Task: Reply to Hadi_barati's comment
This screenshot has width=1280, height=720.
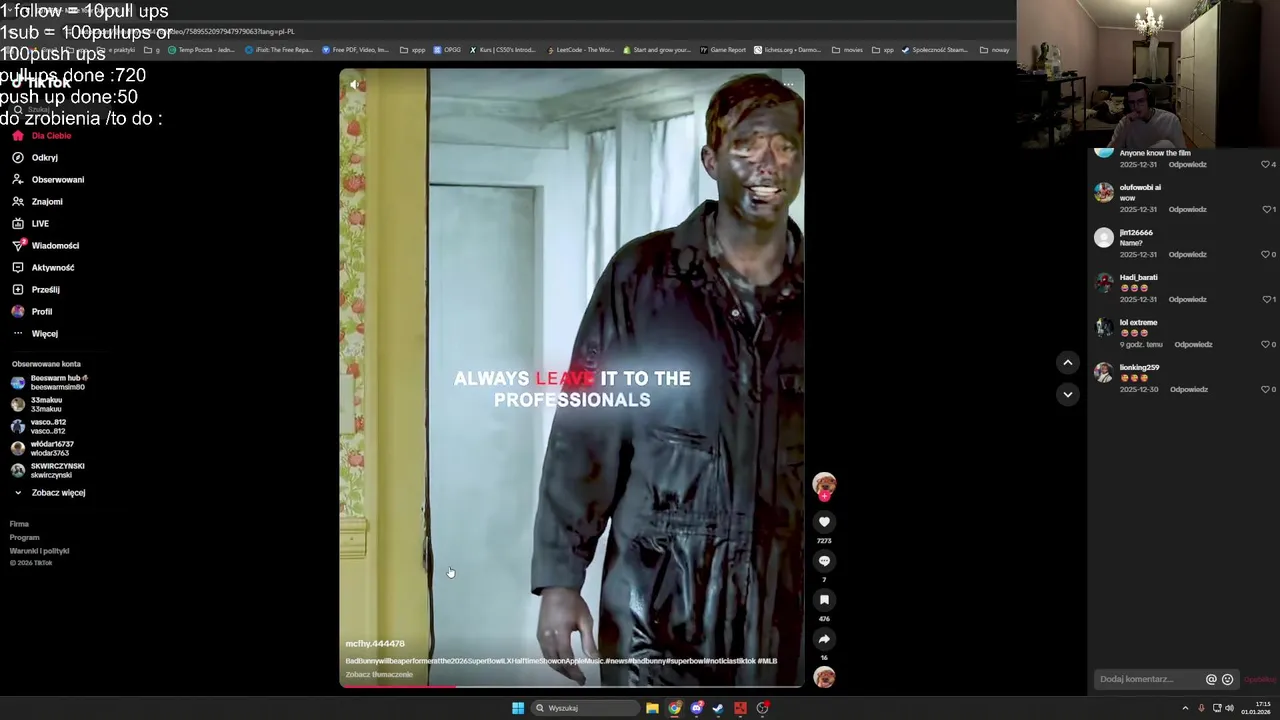Action: (x=1187, y=299)
